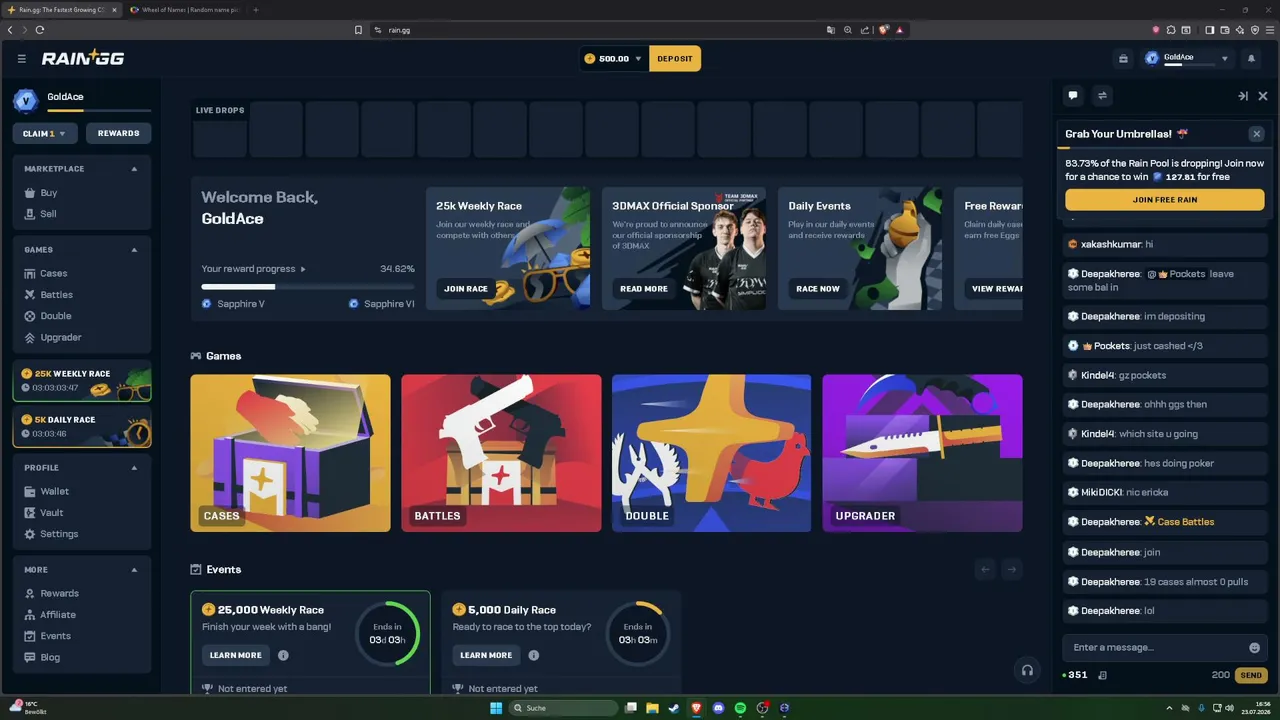The image size is (1280, 720).
Task: Click Race Now on the Daily Events card
Action: coord(818,289)
